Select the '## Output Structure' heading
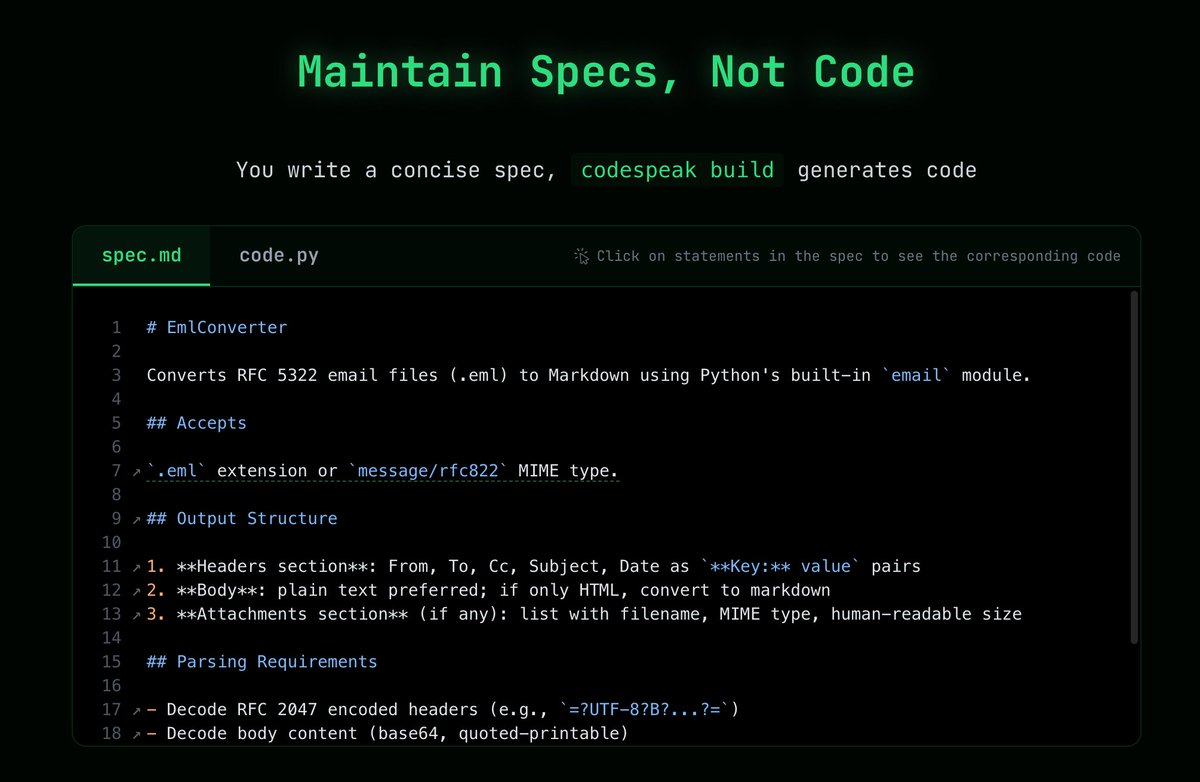The width and height of the screenshot is (1200, 782). [242, 519]
